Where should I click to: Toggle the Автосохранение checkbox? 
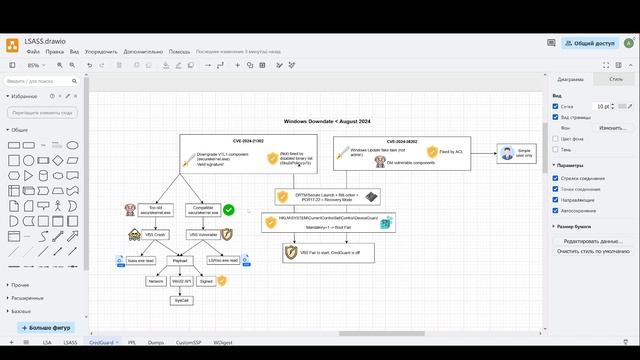[x=555, y=211]
